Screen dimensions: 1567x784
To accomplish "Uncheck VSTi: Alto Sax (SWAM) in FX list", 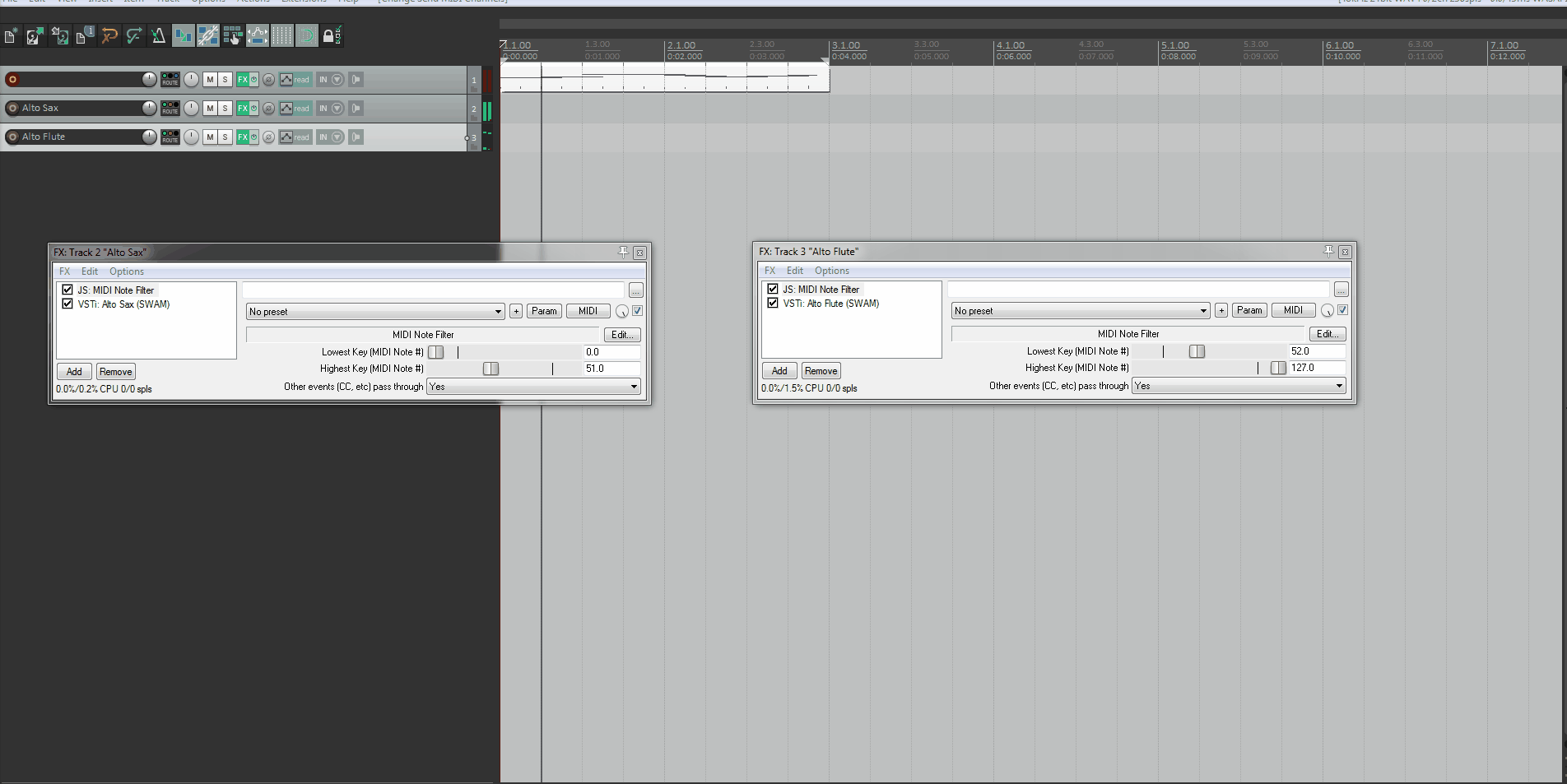I will pos(67,304).
